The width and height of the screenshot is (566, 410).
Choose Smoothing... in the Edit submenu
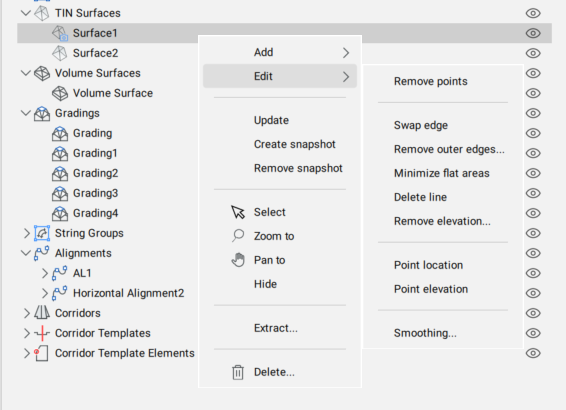tap(425, 333)
